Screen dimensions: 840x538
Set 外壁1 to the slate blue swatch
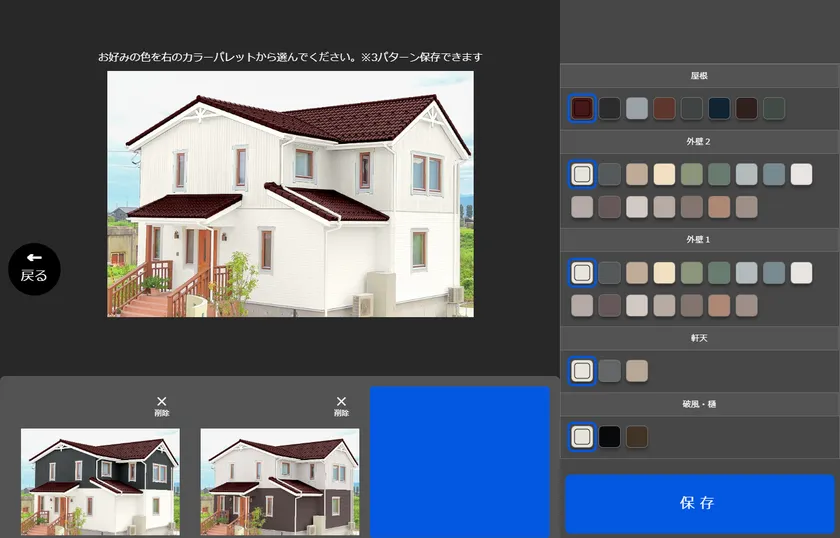774,273
